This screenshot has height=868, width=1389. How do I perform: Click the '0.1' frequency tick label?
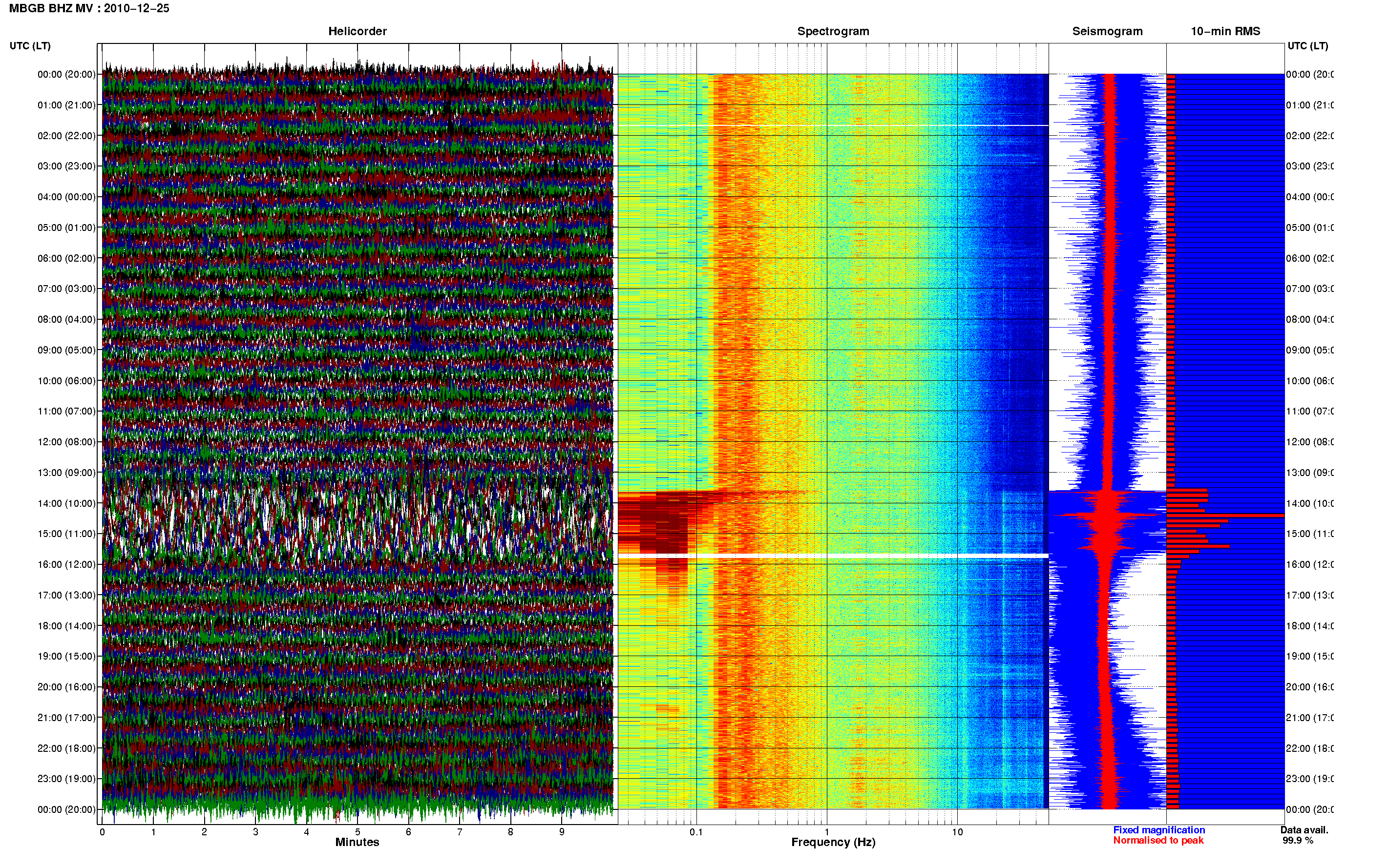tap(696, 832)
